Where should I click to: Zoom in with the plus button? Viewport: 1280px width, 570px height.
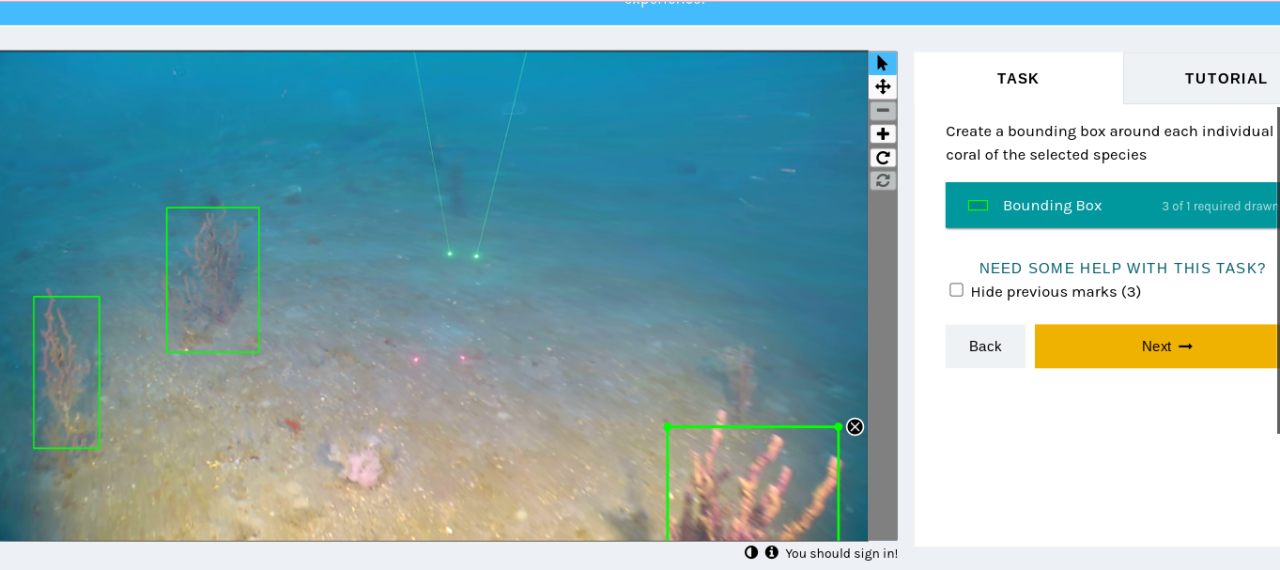pyautogui.click(x=883, y=134)
